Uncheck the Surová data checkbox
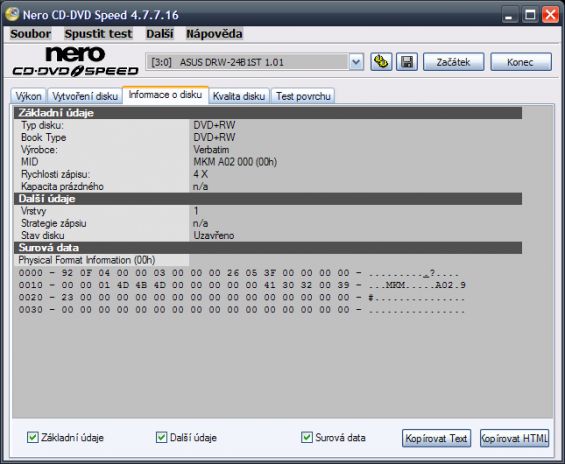565x464 pixels. point(307,437)
